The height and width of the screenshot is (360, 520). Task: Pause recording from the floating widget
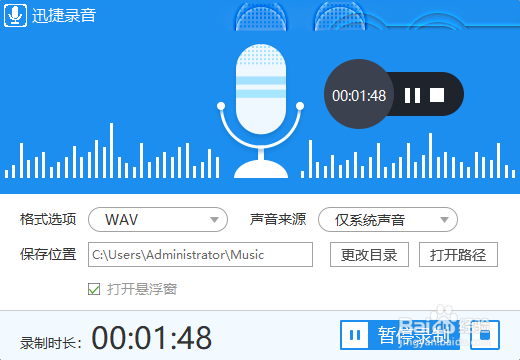coord(412,96)
